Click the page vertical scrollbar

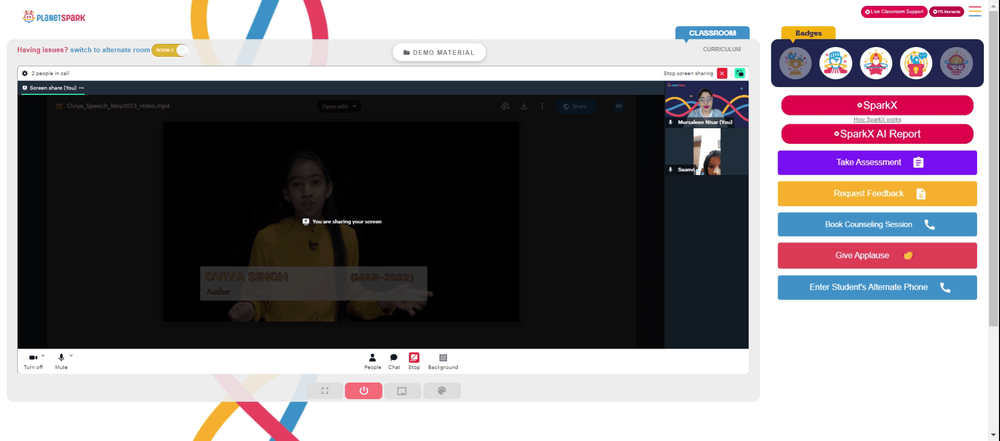tap(994, 166)
